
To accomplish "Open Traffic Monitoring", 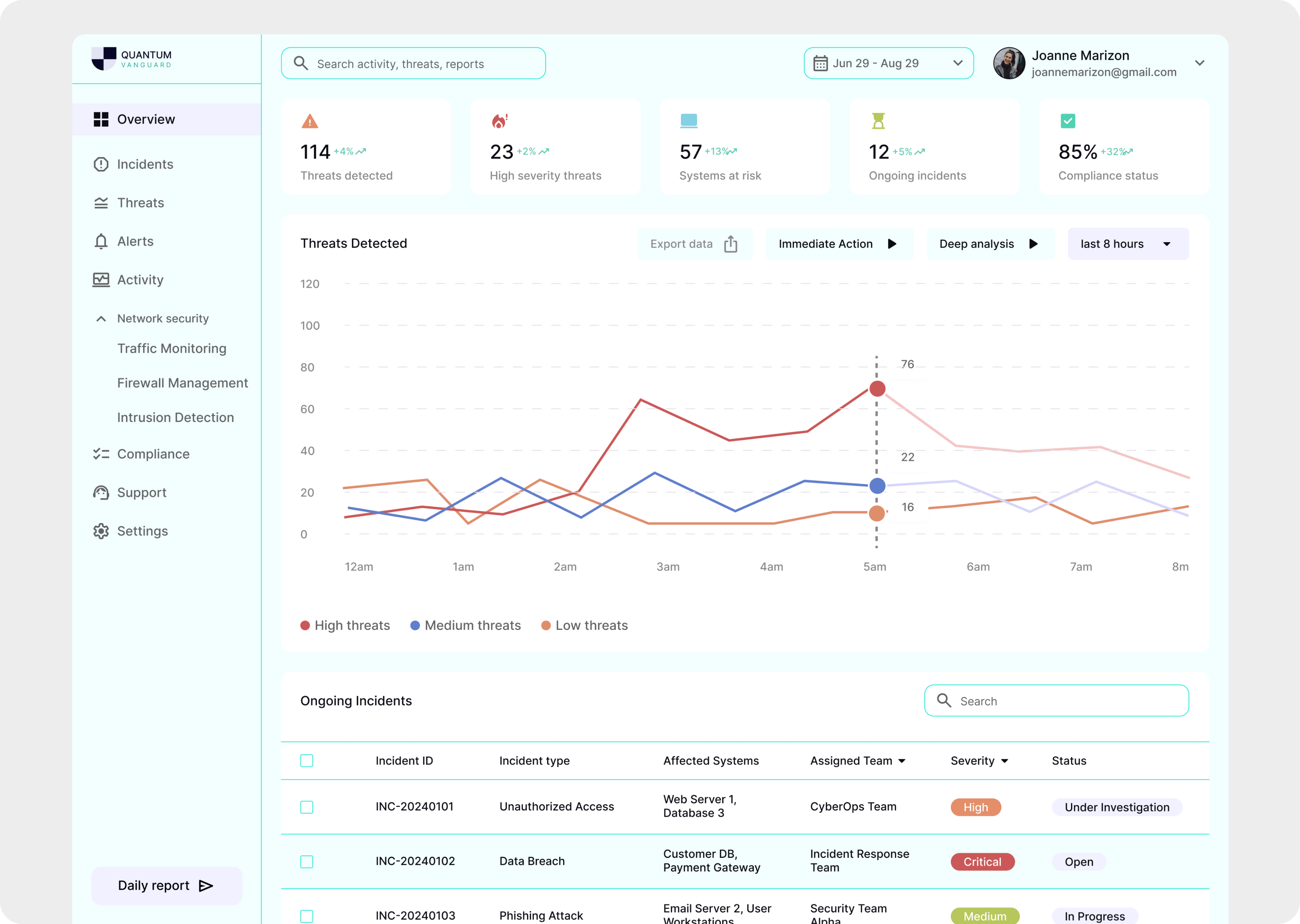I will [x=171, y=348].
